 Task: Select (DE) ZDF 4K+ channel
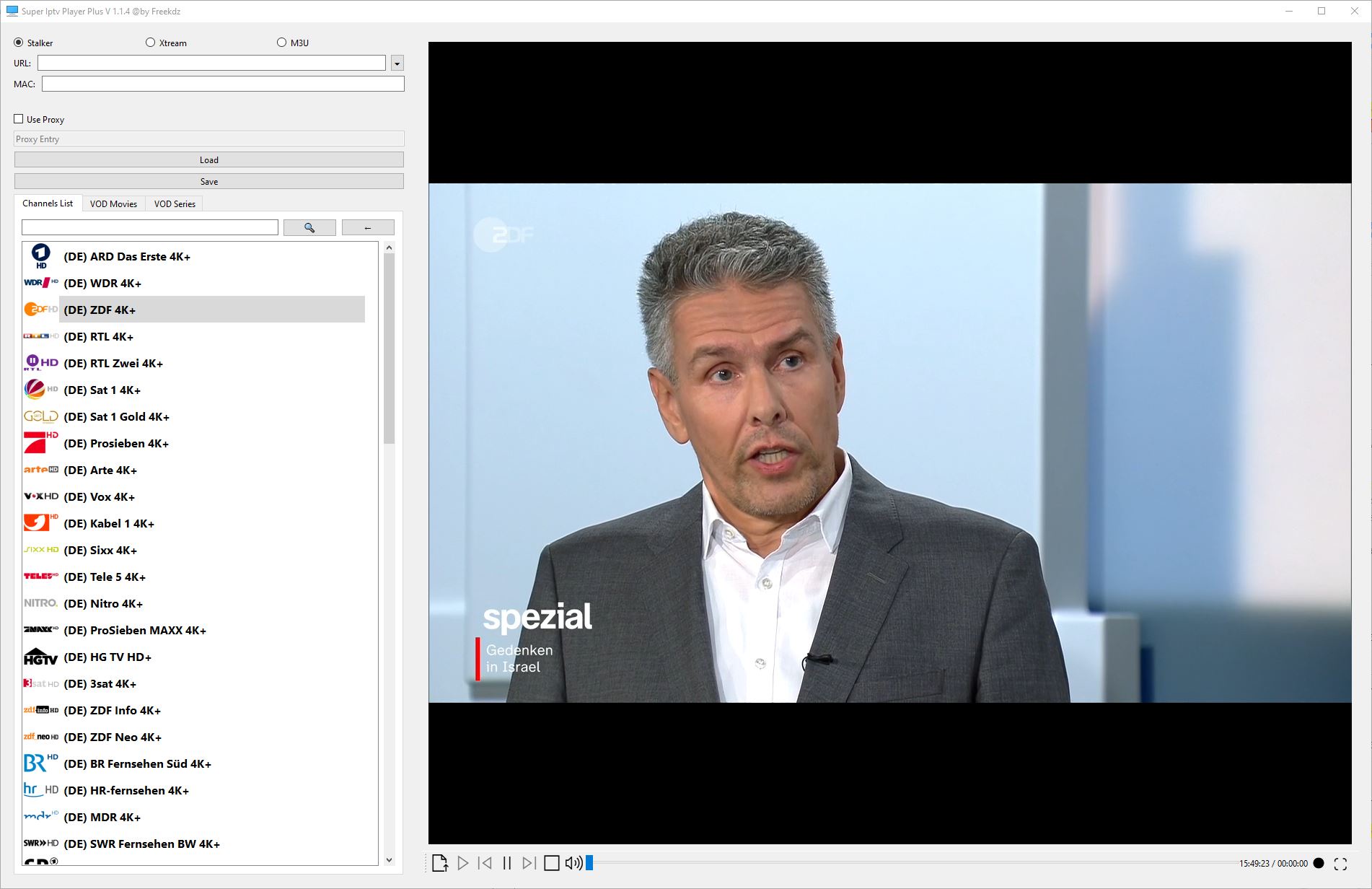click(193, 310)
